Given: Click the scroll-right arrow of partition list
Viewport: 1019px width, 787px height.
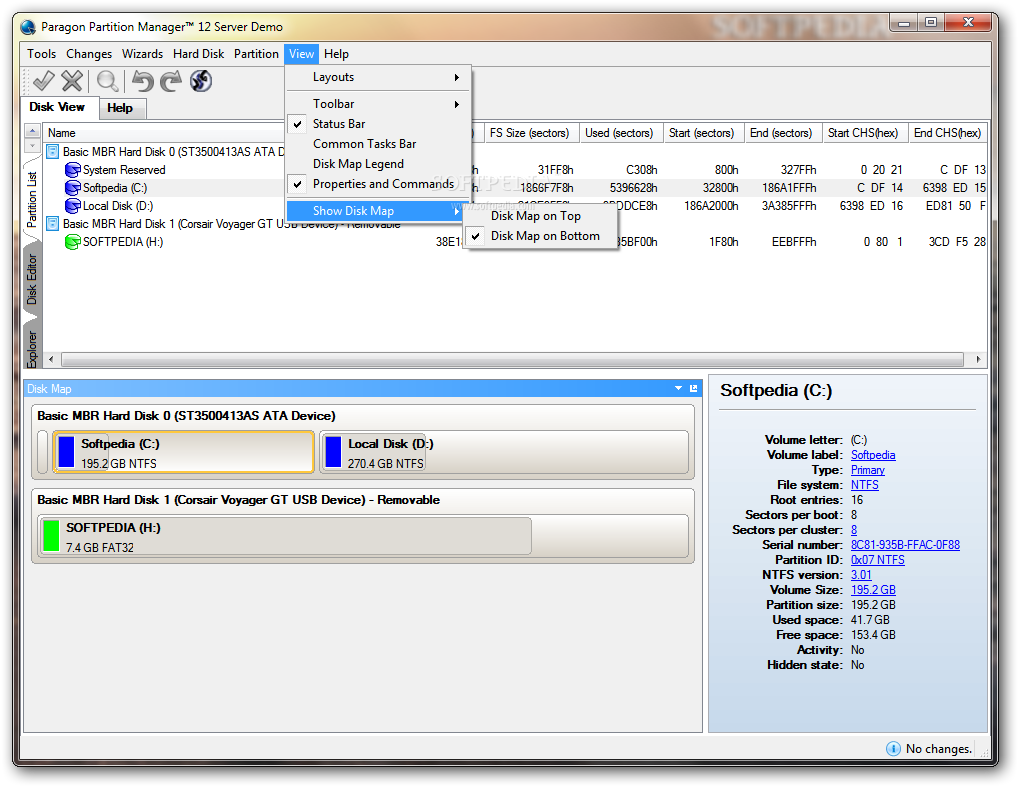Looking at the screenshot, I should coord(978,359).
